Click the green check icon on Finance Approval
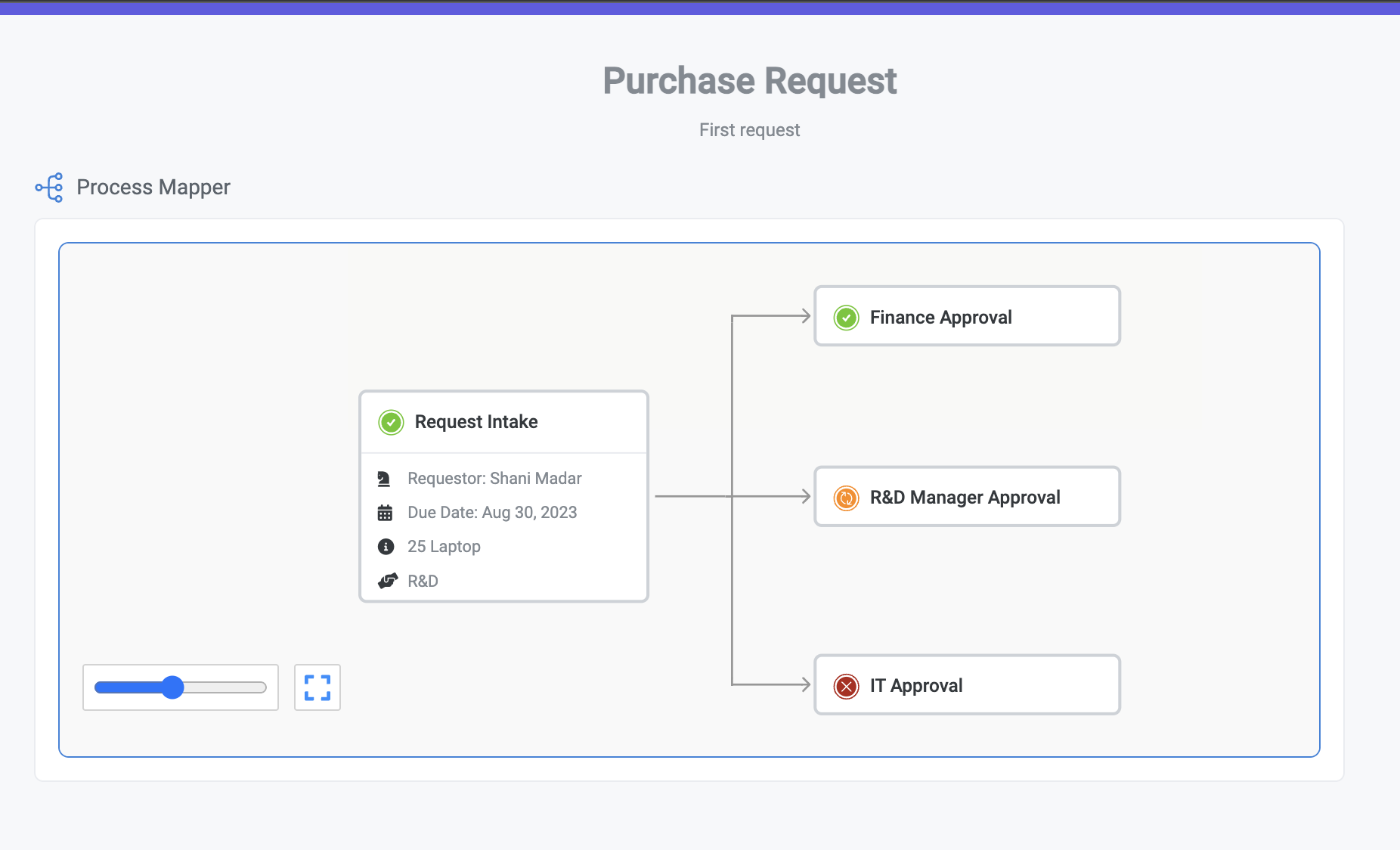The image size is (1400, 850). (846, 318)
